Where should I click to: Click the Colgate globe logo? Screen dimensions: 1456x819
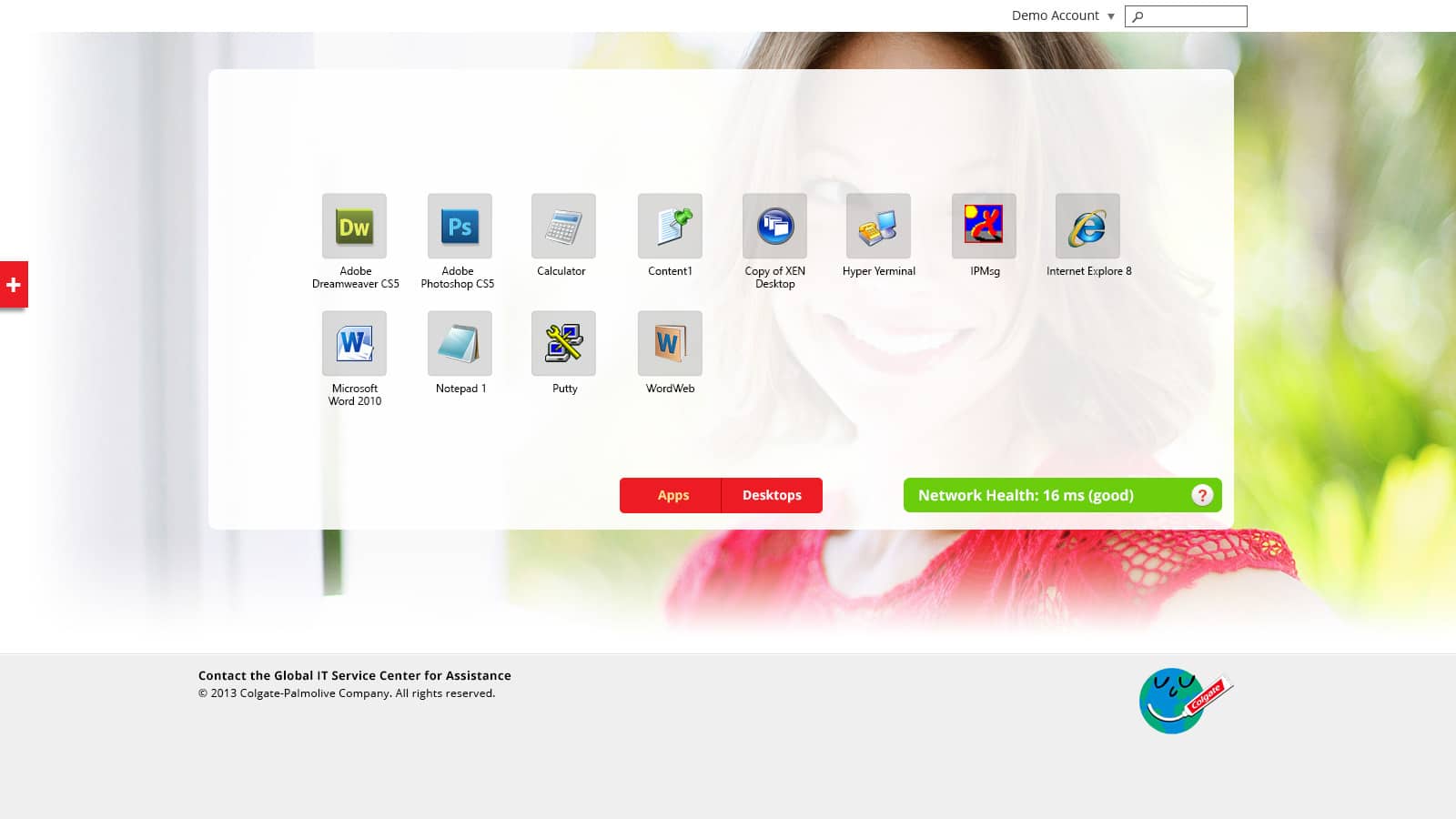[x=1185, y=701]
